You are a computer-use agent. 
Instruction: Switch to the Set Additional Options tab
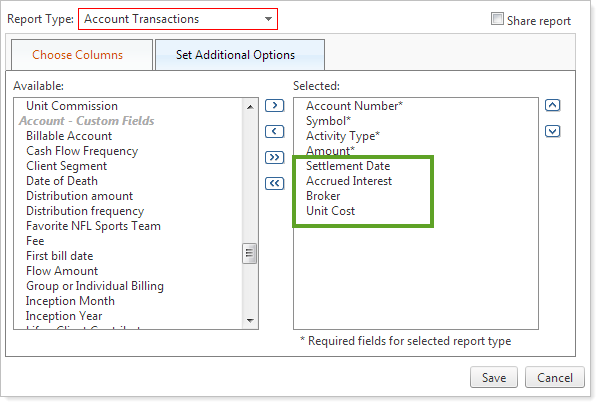click(235, 55)
